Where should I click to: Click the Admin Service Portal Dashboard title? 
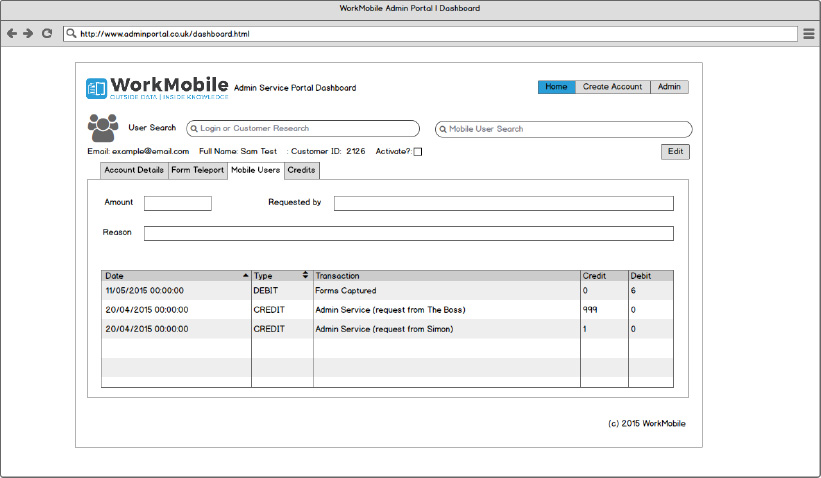pos(295,88)
